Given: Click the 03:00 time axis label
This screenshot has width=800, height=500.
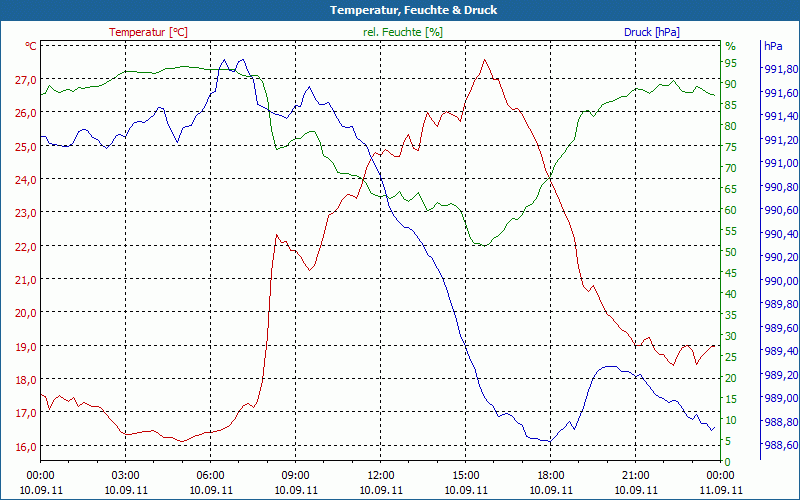Looking at the screenshot, I should [x=126, y=476].
